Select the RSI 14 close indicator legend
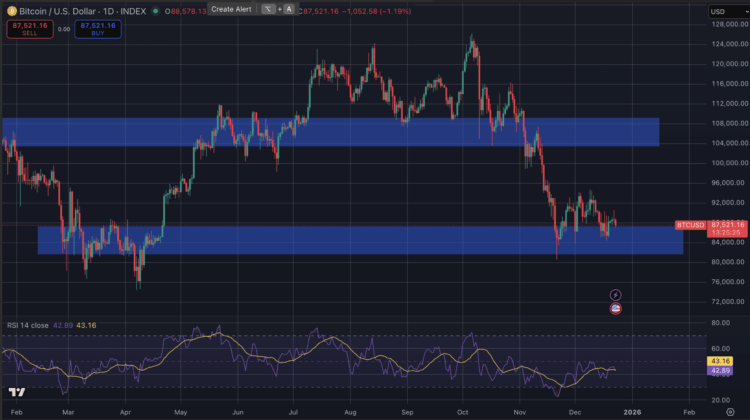Screen dimensions: 750x420 point(28,325)
